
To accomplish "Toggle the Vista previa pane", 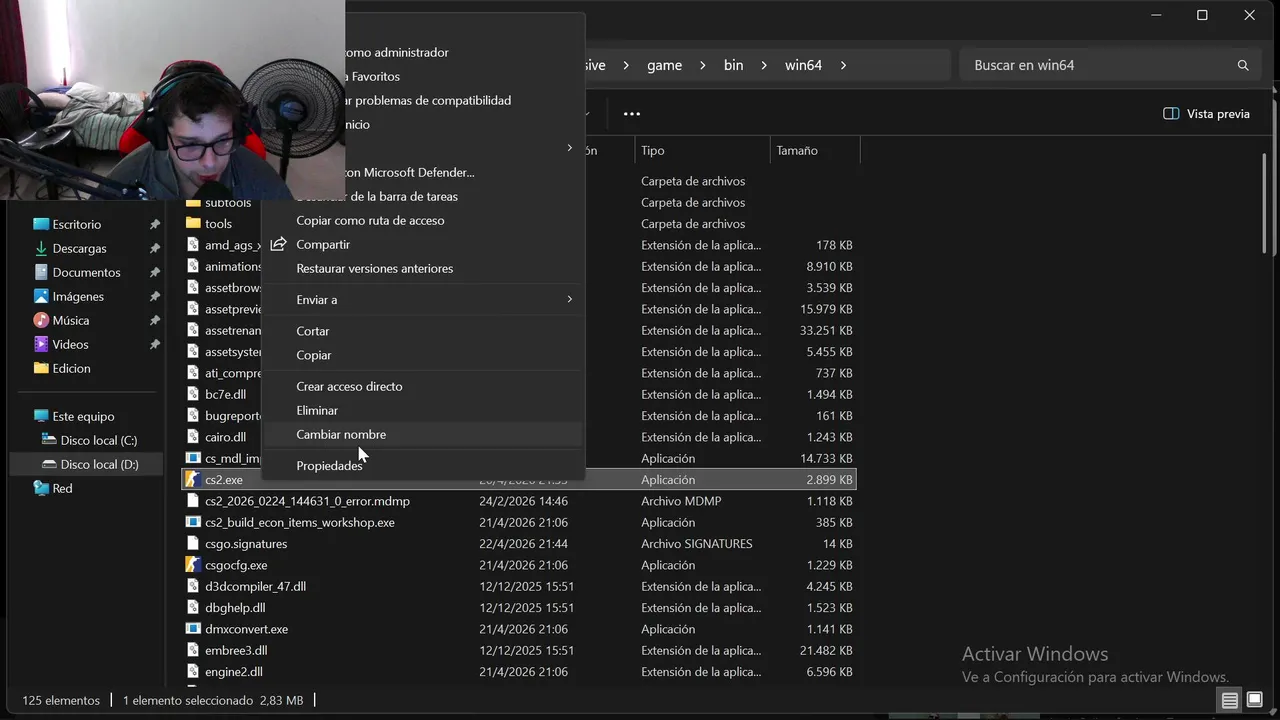I will point(1206,114).
